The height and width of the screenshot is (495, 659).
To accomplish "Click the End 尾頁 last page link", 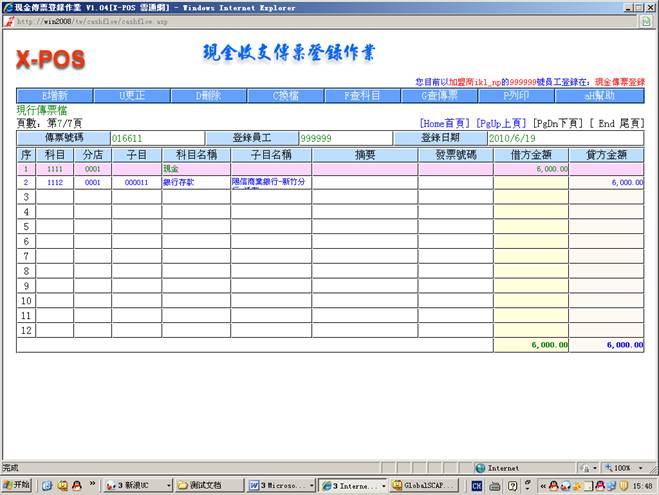I will 617,123.
